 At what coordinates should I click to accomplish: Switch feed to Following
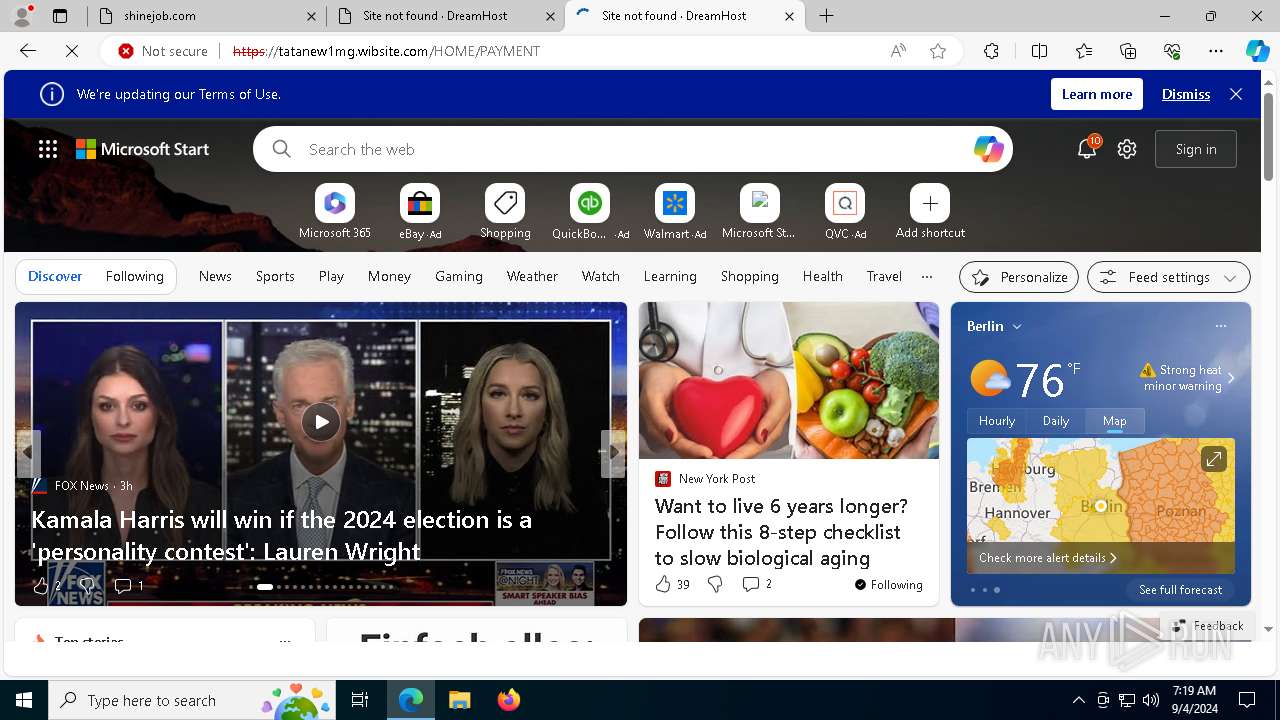click(x=134, y=276)
